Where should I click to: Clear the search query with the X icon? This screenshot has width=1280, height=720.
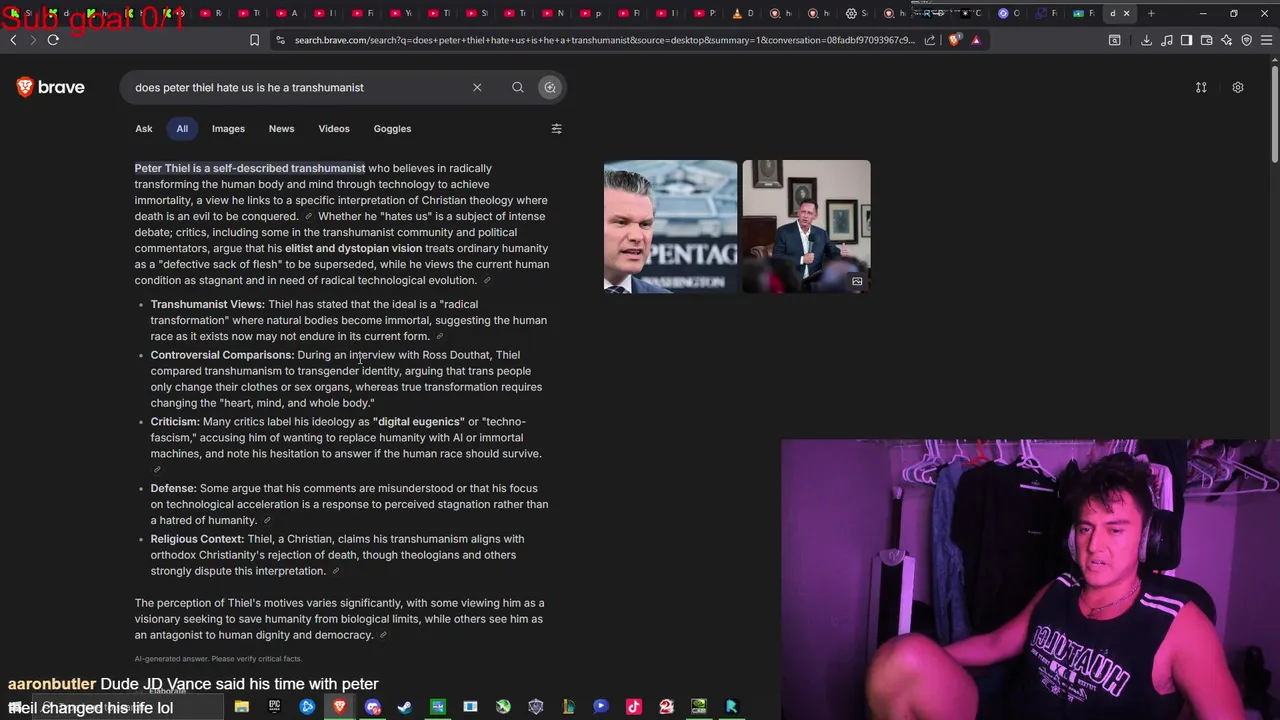(477, 87)
